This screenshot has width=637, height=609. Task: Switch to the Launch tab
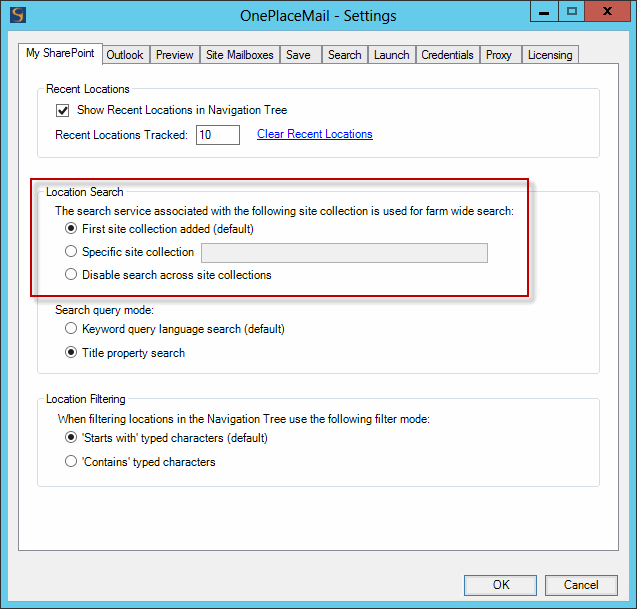[x=392, y=55]
